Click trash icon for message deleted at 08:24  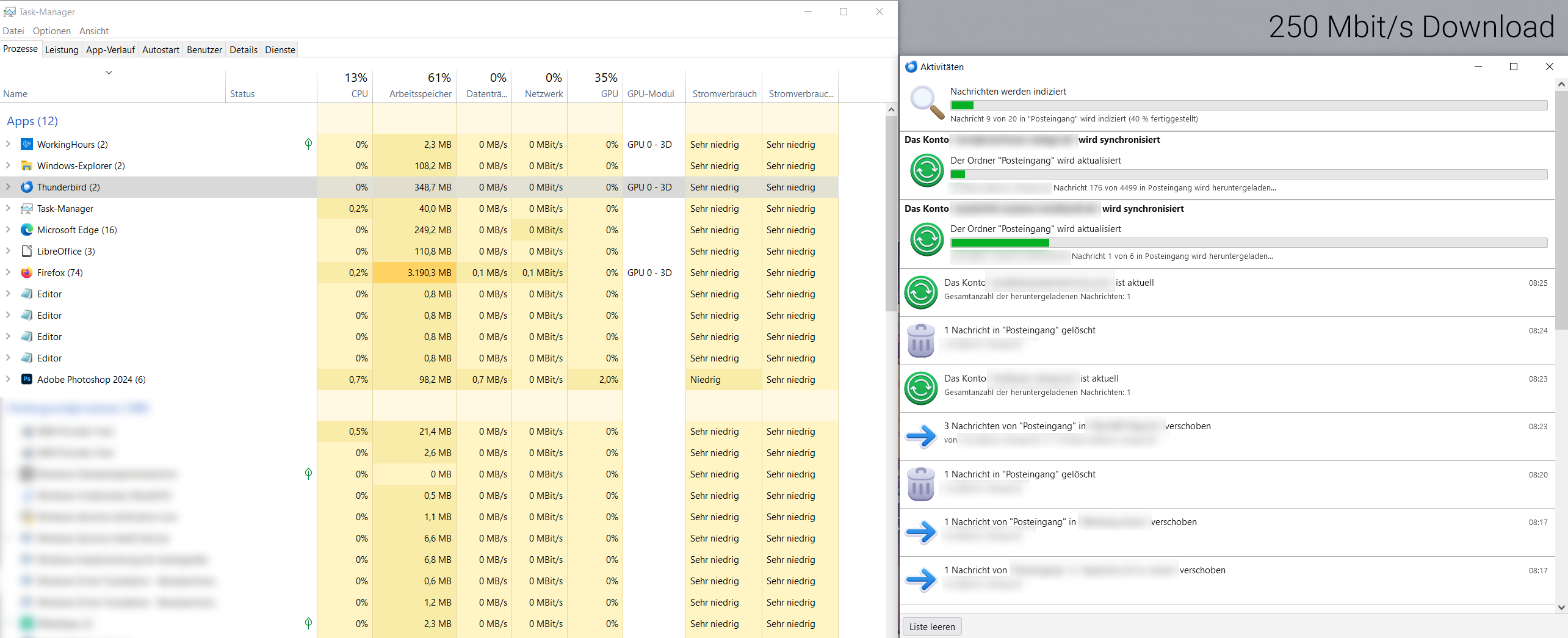pyautogui.click(x=920, y=340)
